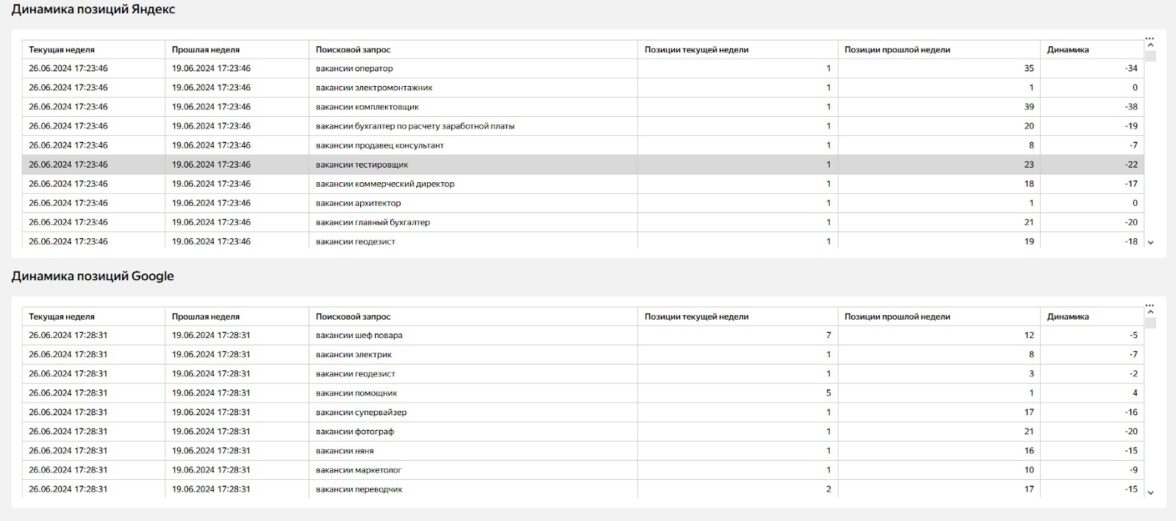Sort Yandex table by Динамика column

click(1067, 49)
